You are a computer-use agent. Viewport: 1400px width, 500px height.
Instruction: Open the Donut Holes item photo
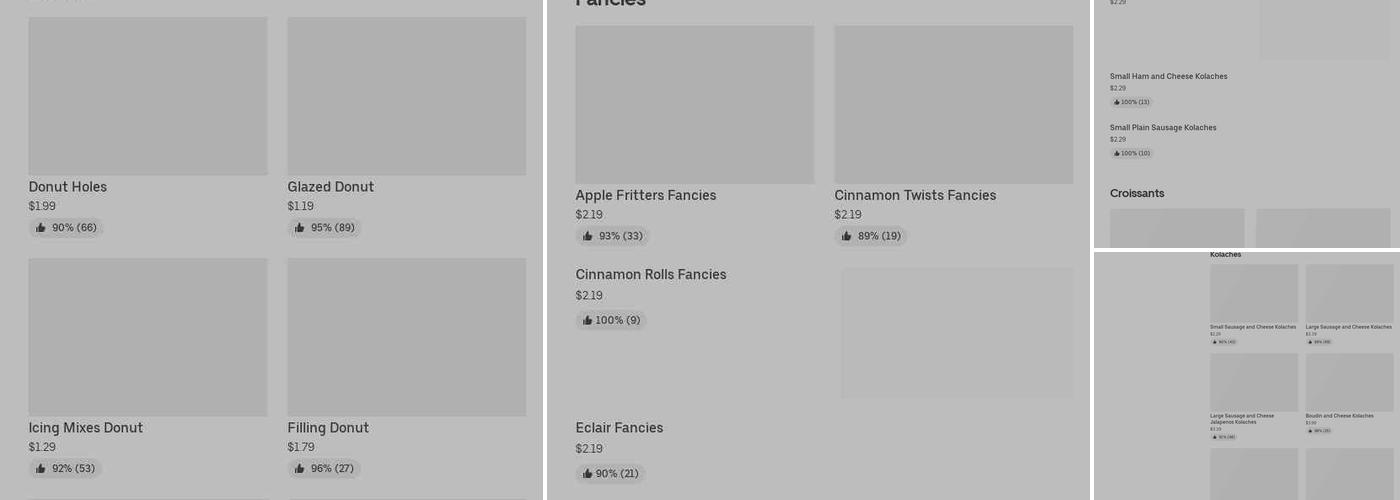pyautogui.click(x=148, y=96)
